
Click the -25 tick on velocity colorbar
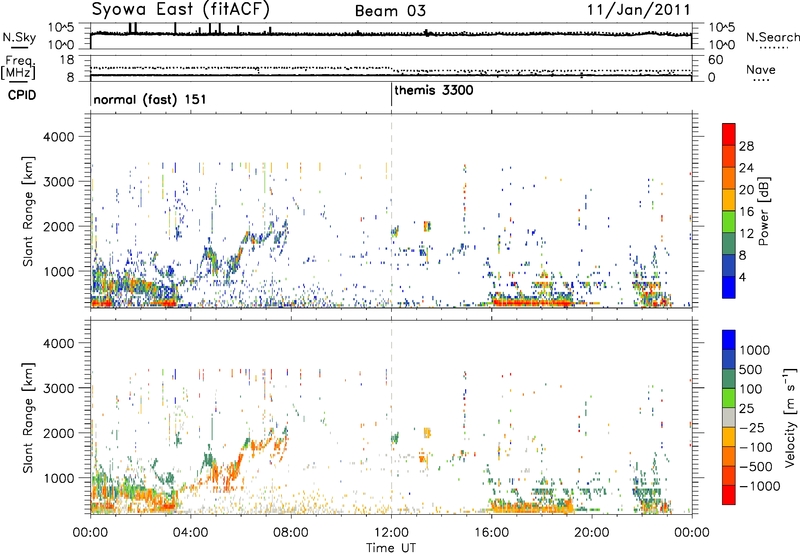754,428
